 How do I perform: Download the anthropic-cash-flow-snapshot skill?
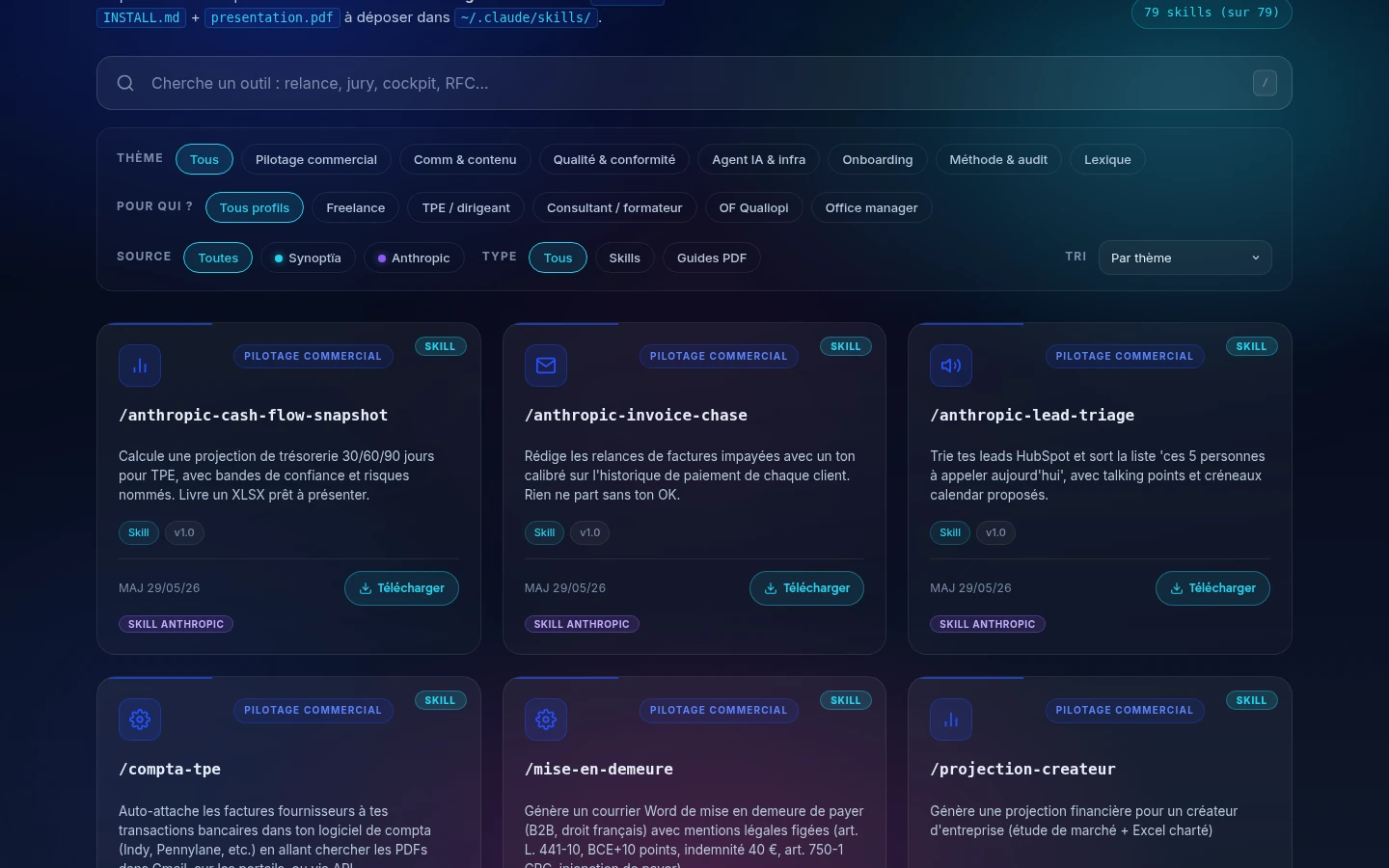[401, 588]
